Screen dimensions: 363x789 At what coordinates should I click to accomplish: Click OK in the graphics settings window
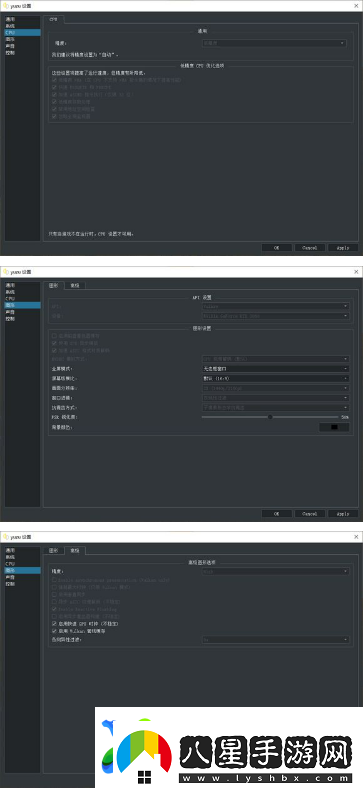[x=276, y=514]
